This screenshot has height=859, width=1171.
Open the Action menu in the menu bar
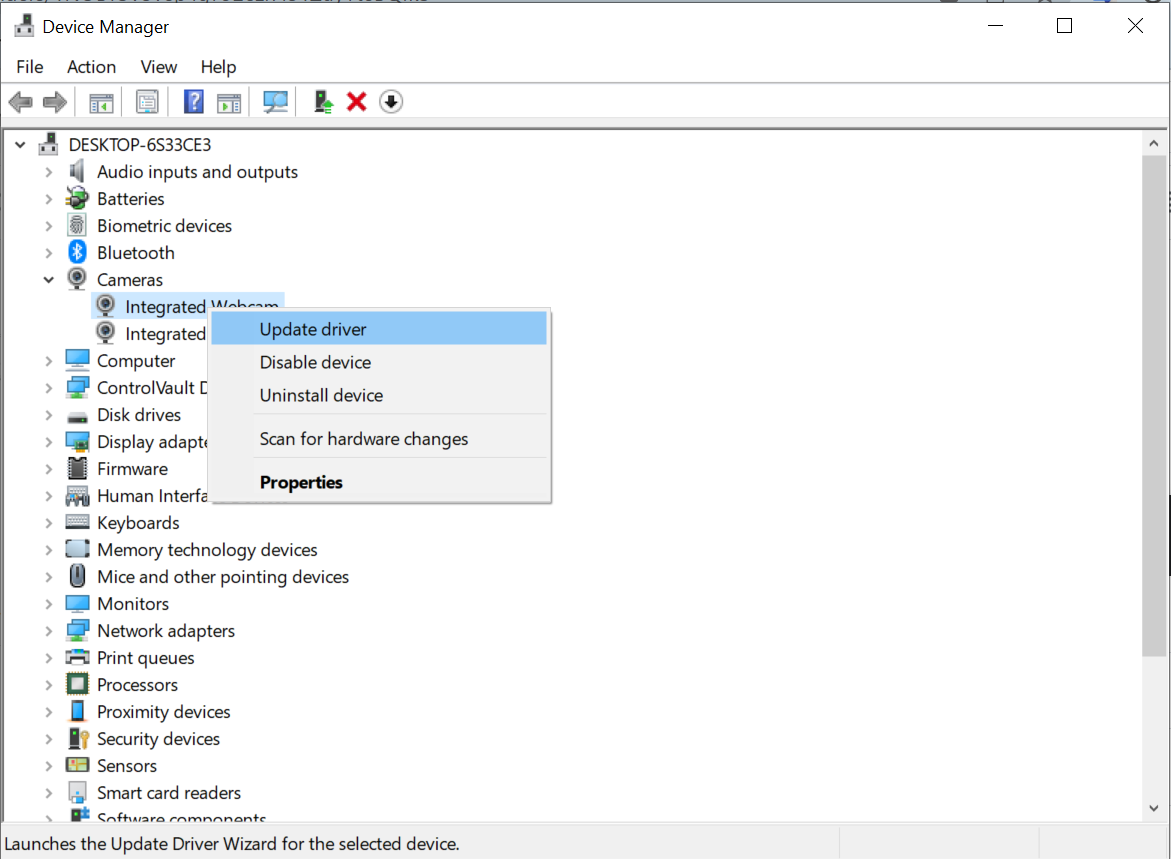(x=91, y=67)
